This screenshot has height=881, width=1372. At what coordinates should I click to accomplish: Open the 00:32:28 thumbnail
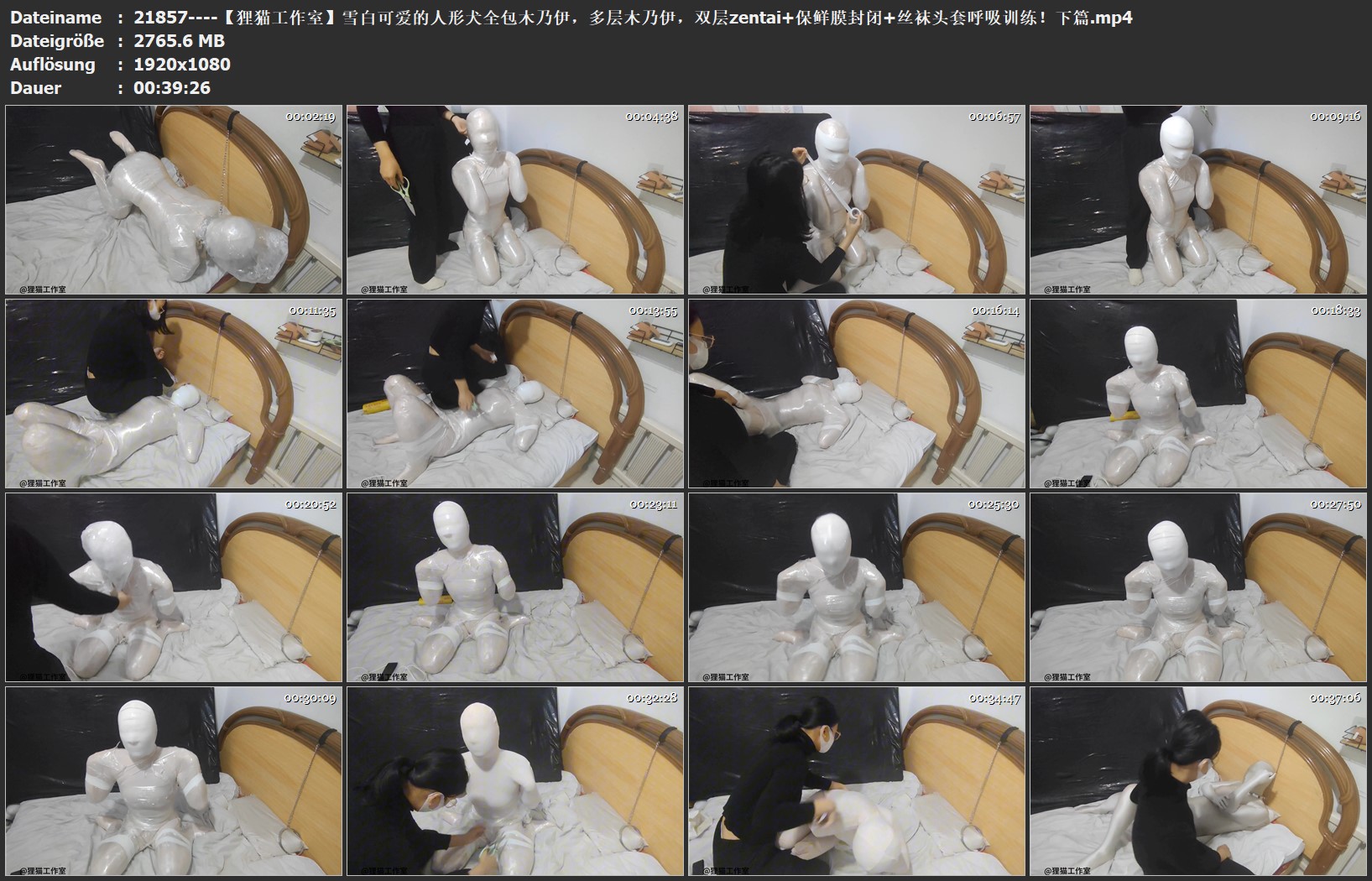pos(515,781)
